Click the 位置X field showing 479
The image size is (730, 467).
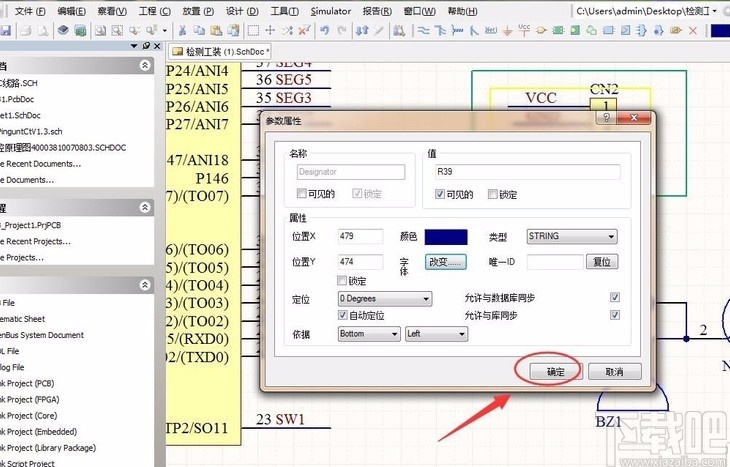pos(360,236)
